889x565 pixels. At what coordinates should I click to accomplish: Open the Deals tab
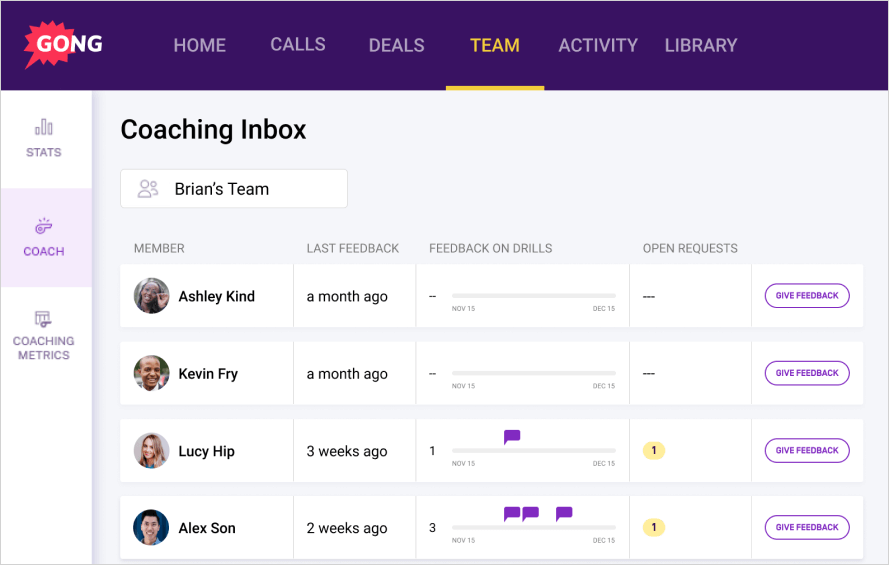pyautogui.click(x=396, y=45)
